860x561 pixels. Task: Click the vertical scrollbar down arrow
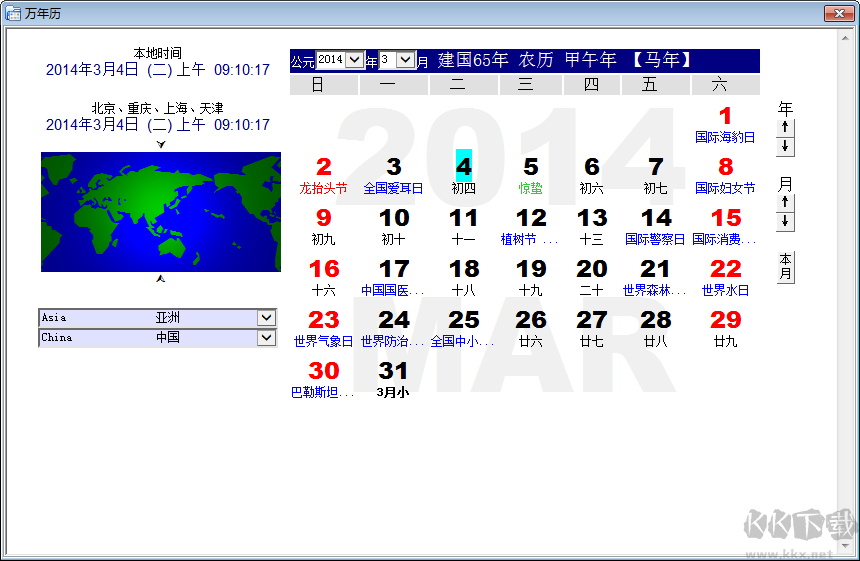click(845, 546)
